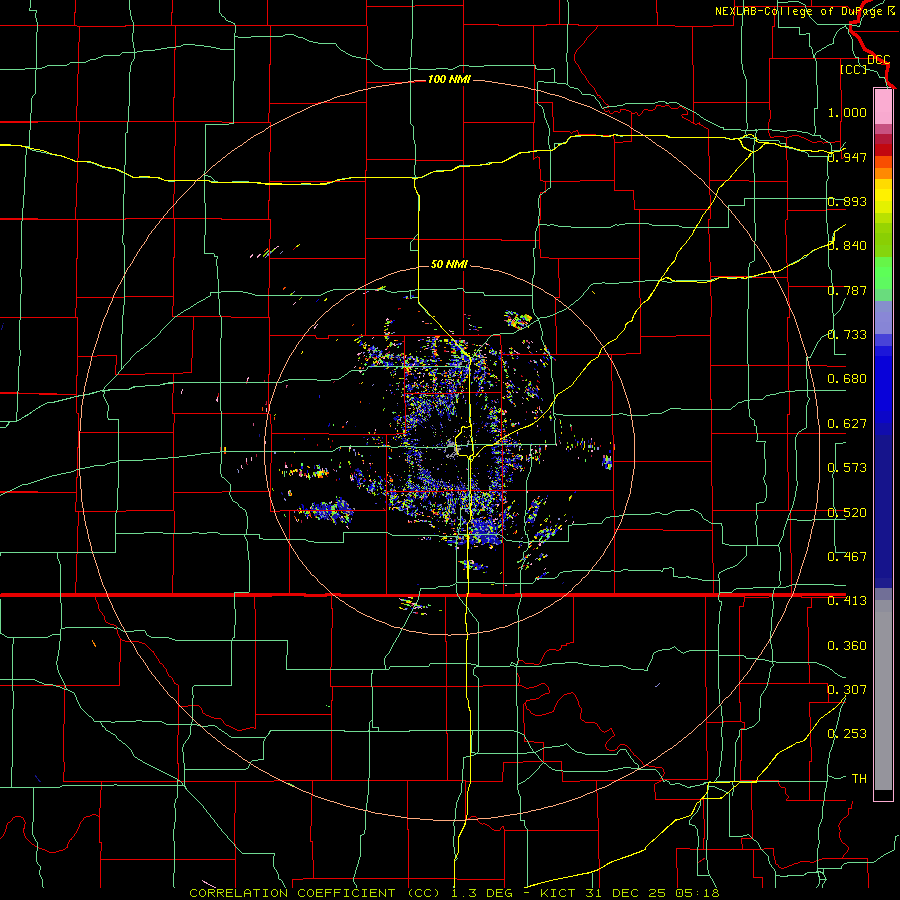Select the 1.000 scale value
This screenshot has height=900, width=900.
pyautogui.click(x=847, y=112)
